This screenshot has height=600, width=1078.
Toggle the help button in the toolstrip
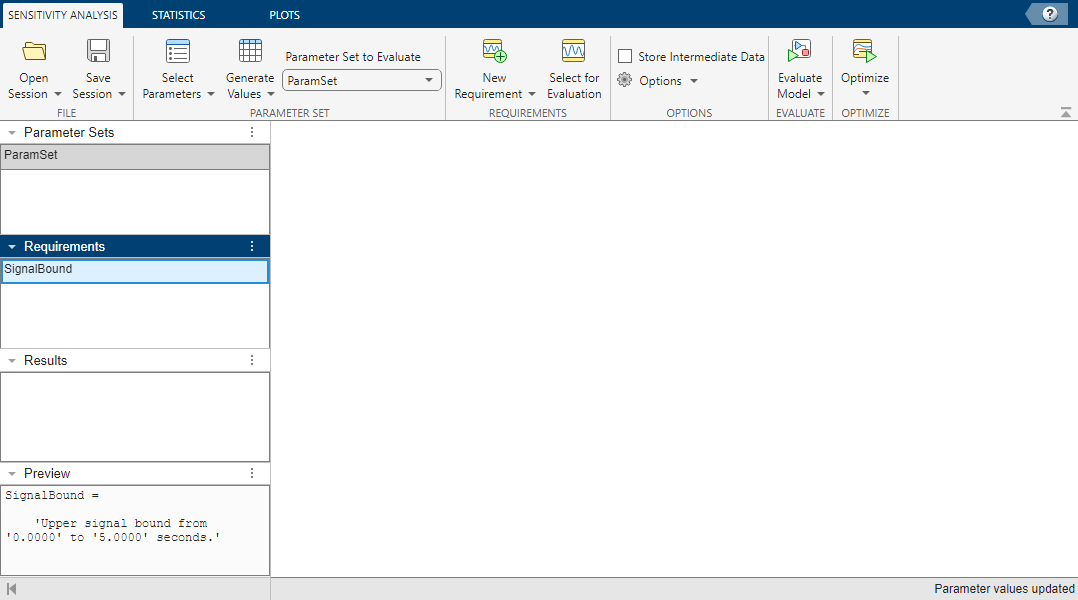[x=1050, y=14]
